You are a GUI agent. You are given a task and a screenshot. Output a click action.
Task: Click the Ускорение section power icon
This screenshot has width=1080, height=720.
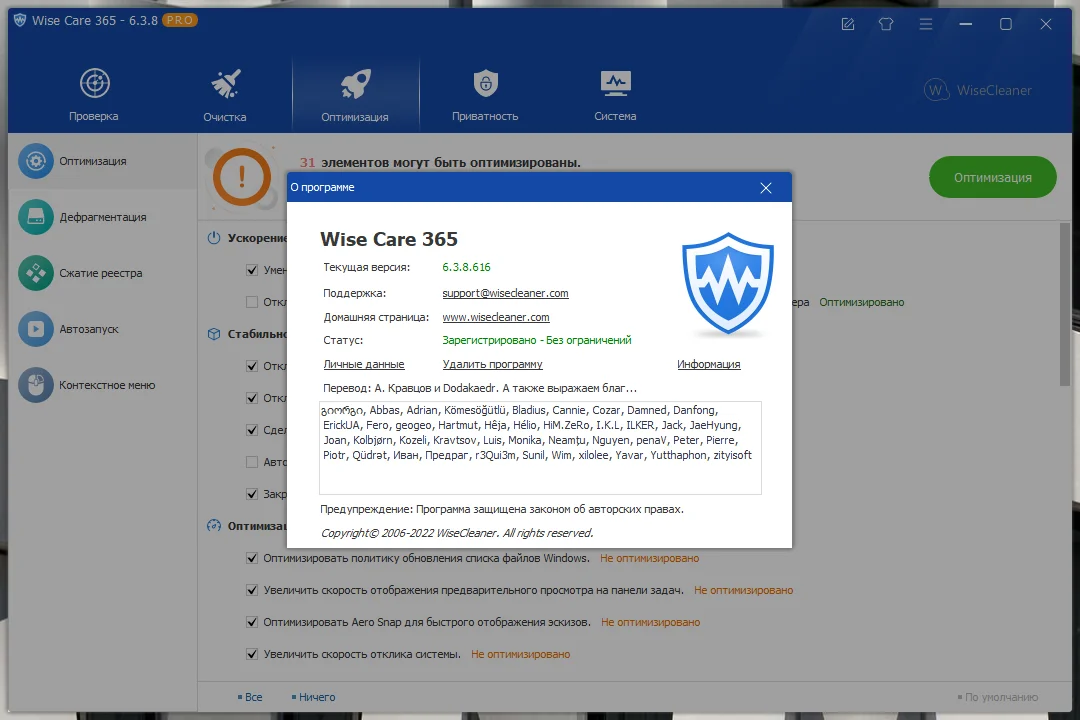point(214,238)
